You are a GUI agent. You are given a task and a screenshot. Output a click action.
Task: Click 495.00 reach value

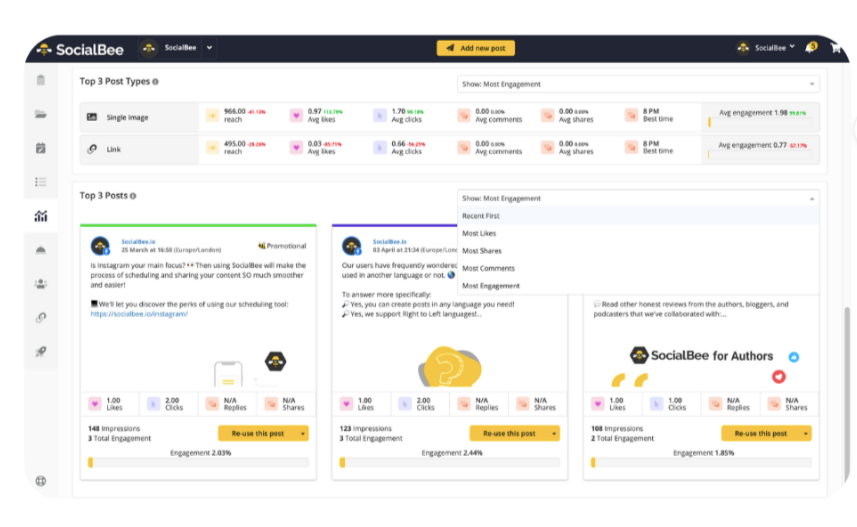click(234, 144)
